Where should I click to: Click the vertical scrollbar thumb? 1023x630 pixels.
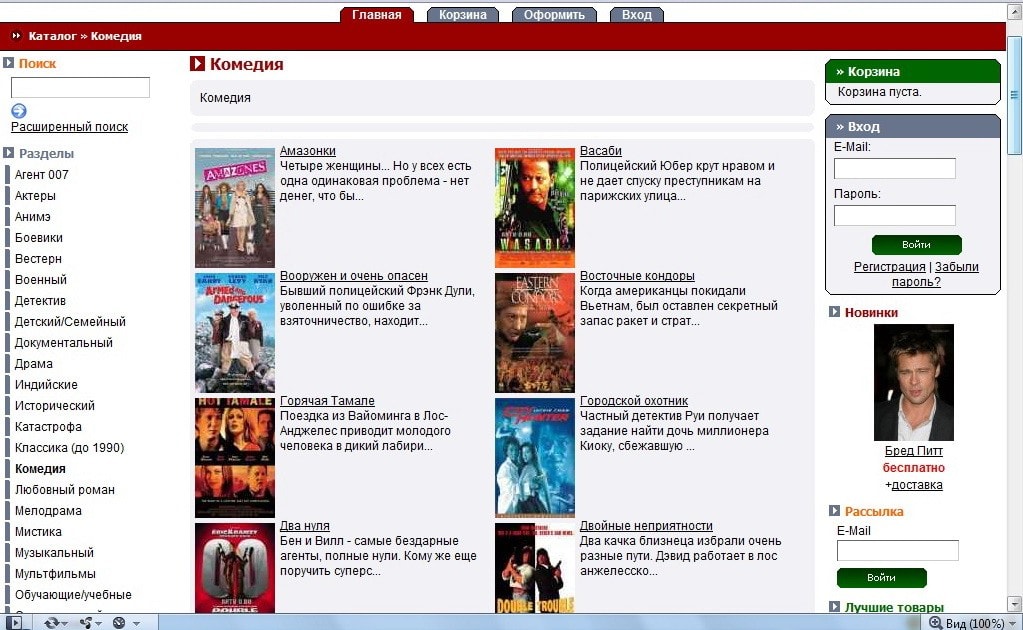click(1014, 95)
